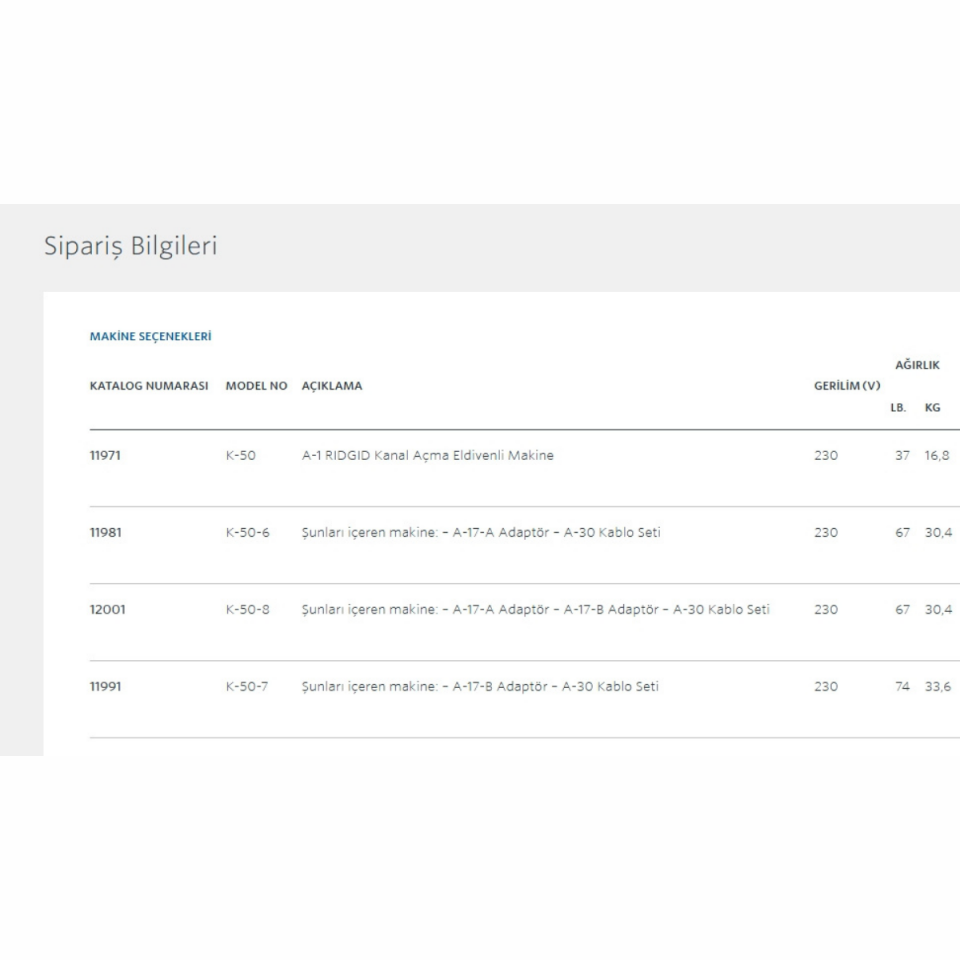
Task: Select catalog number 11981
Action: [x=105, y=533]
